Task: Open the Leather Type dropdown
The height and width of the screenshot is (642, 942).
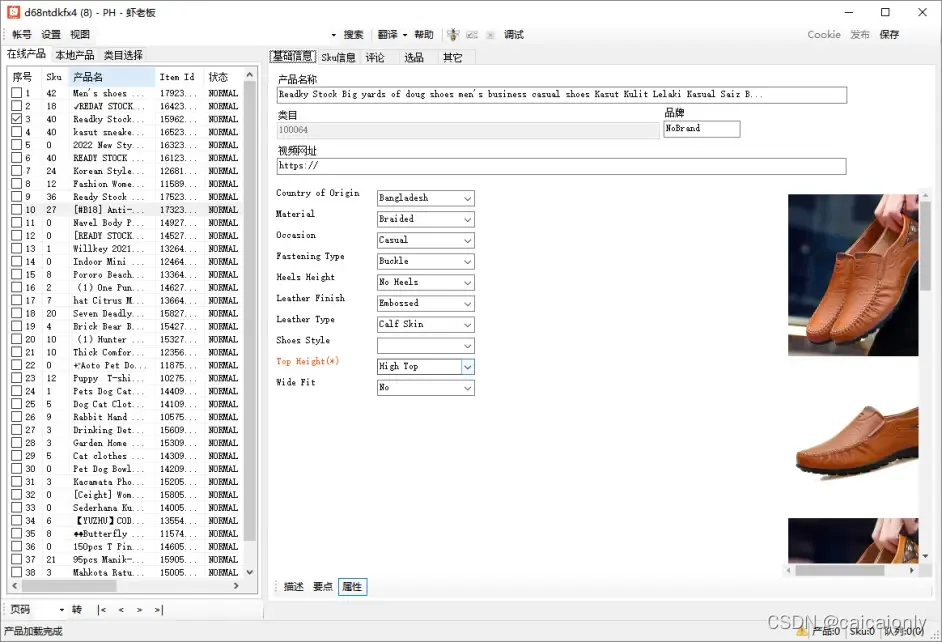Action: click(x=425, y=324)
